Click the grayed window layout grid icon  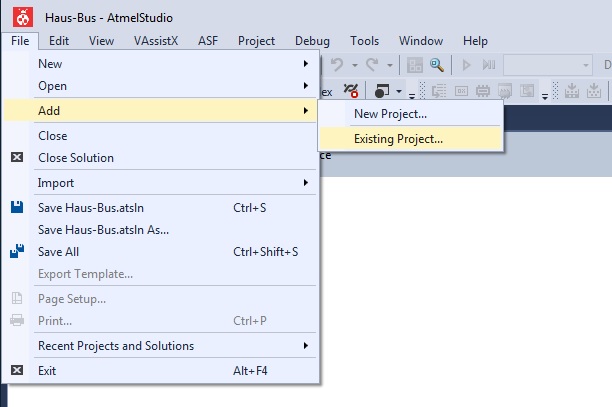click(x=415, y=65)
